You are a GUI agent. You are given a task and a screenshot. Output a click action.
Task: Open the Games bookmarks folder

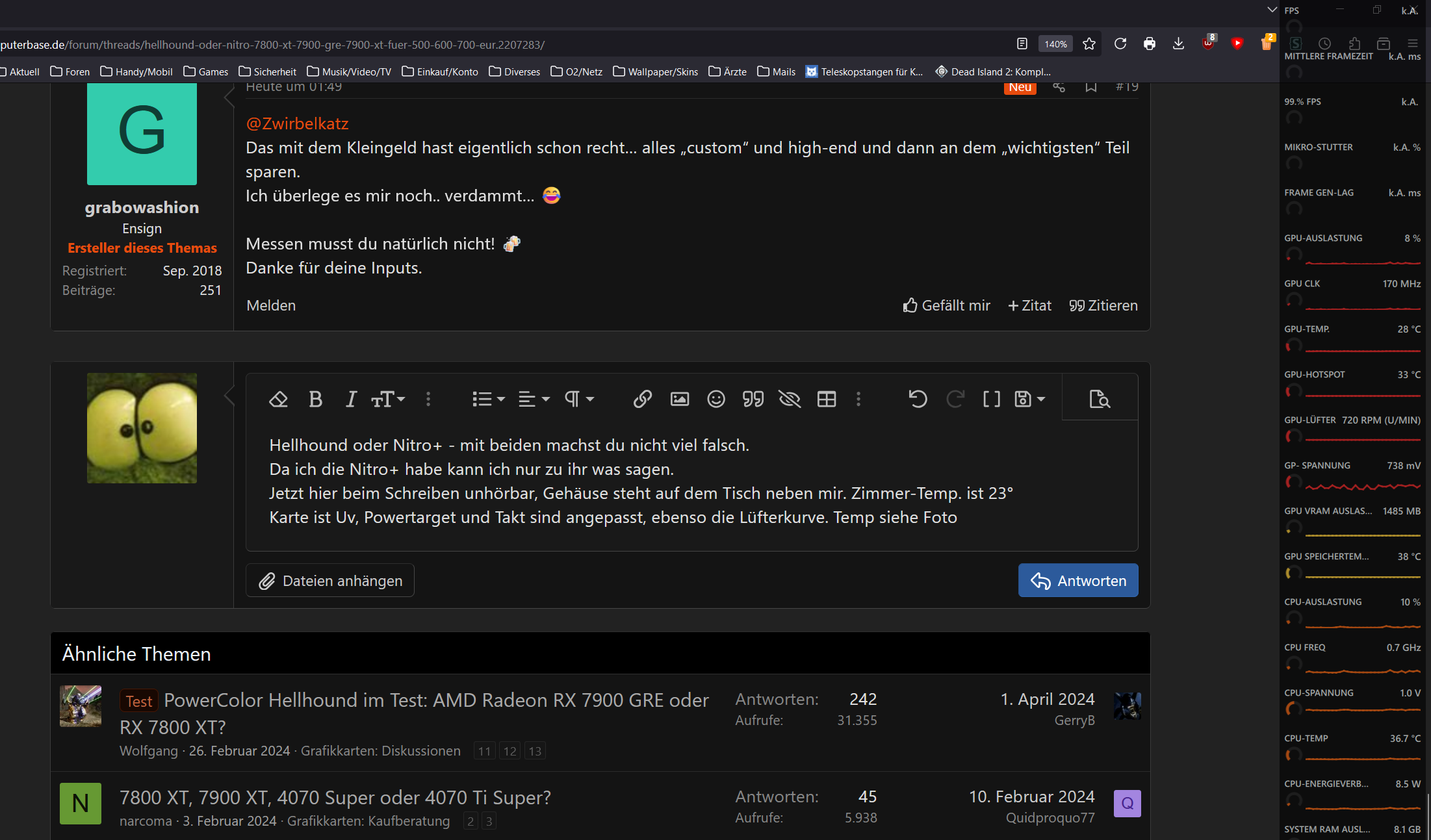click(x=206, y=71)
